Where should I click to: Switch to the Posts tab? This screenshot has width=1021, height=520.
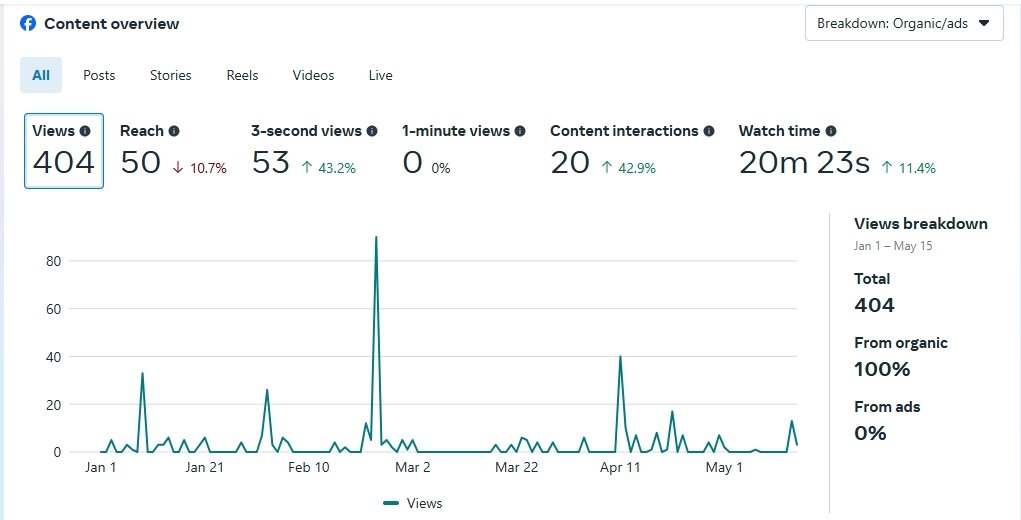[99, 75]
